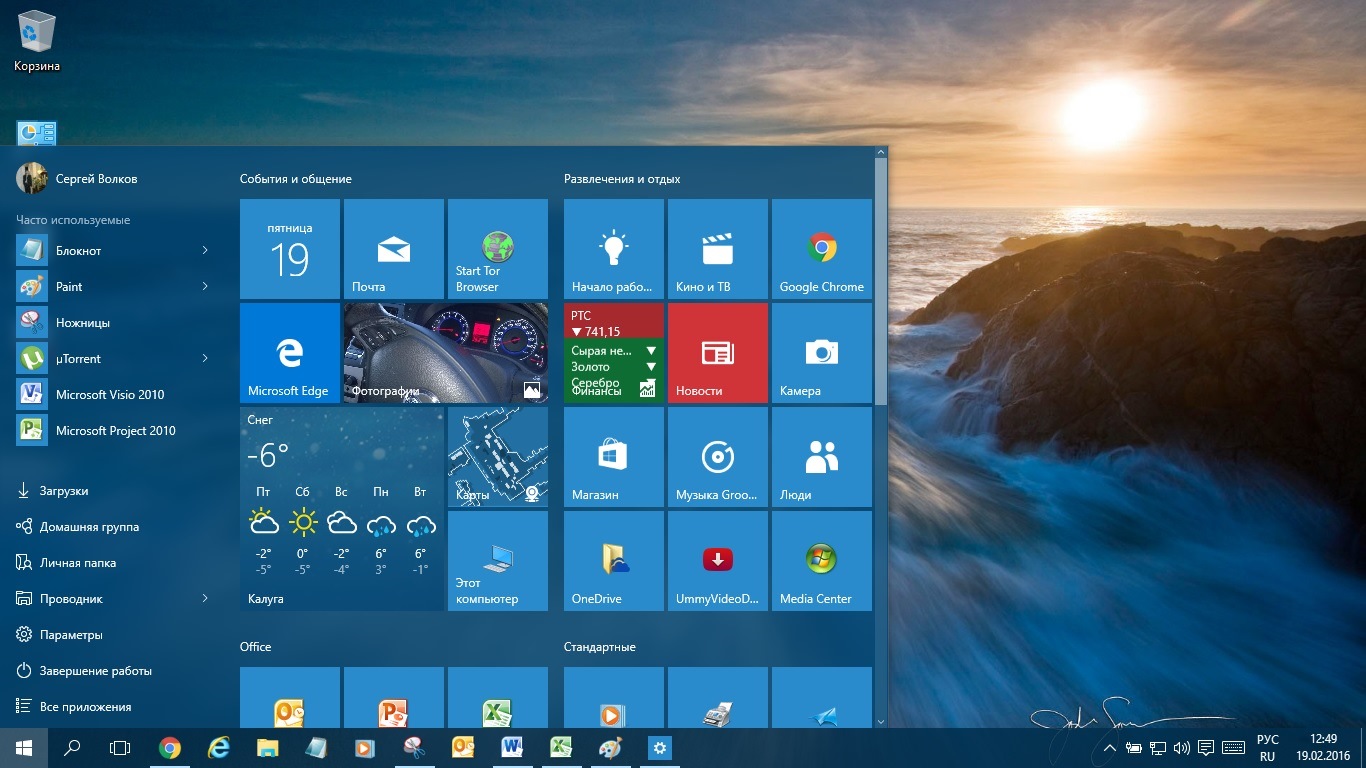Launch the UmmyVideoDownloader tile
This screenshot has height=768, width=1366.
point(718,561)
